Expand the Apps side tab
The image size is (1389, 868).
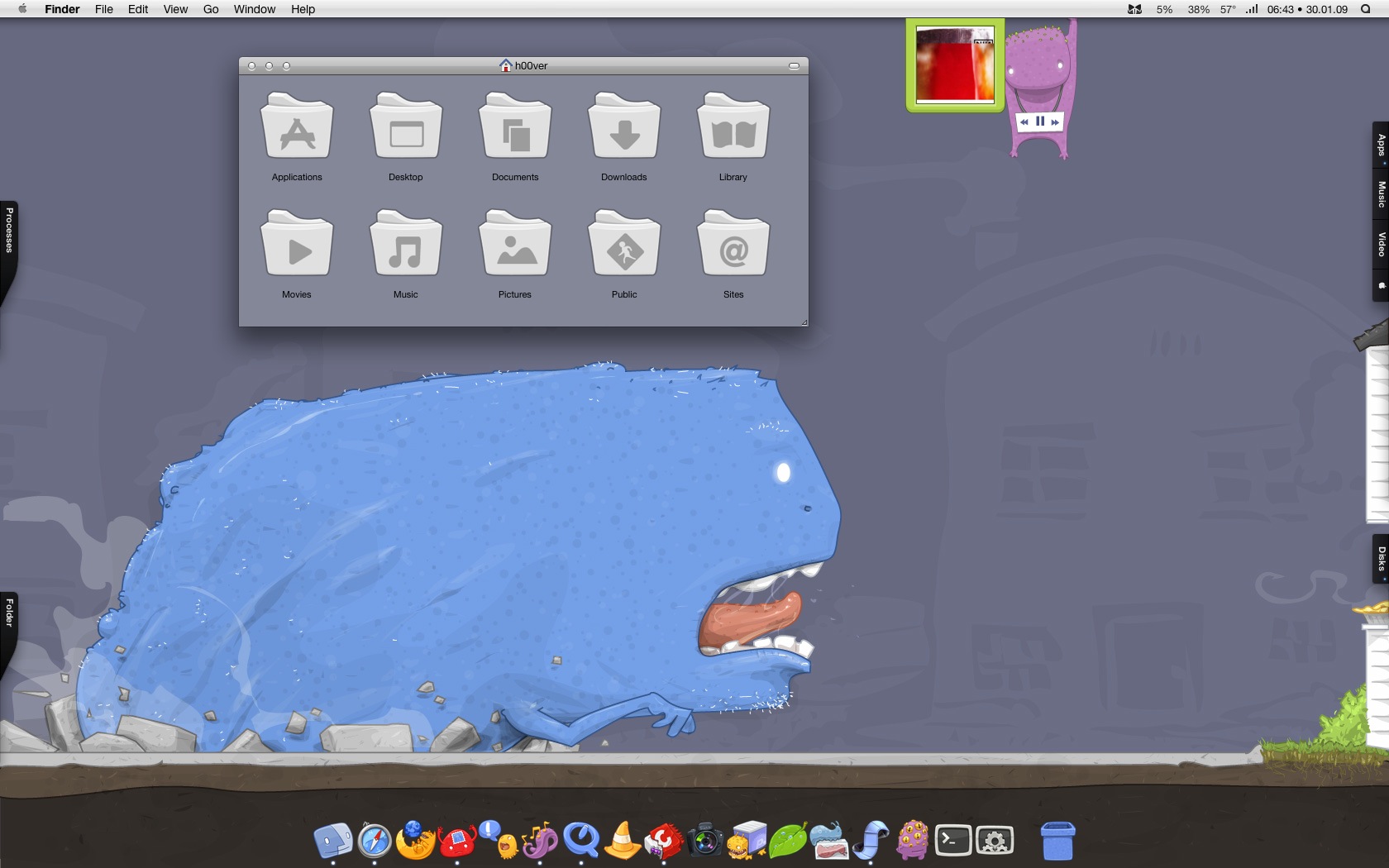pos(1380,145)
